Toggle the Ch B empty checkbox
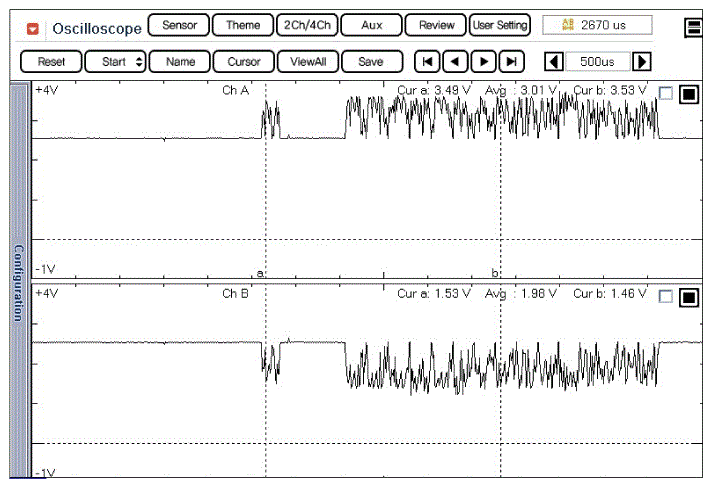The height and width of the screenshot is (488, 712). (666, 297)
